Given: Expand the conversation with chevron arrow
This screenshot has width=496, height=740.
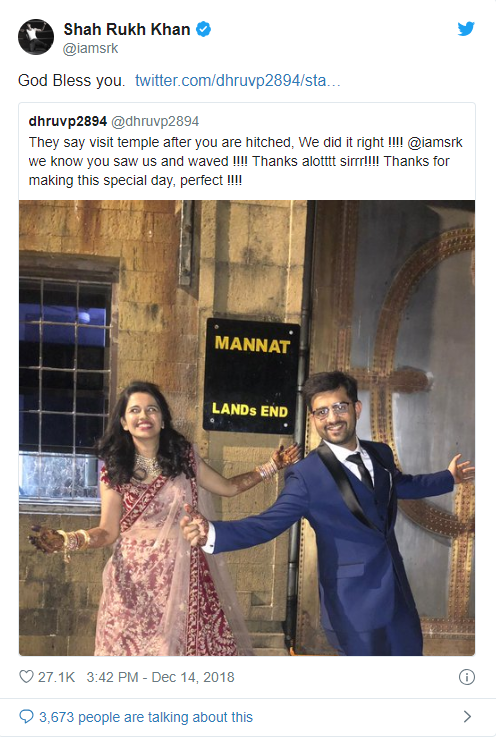Looking at the screenshot, I should [x=467, y=716].
